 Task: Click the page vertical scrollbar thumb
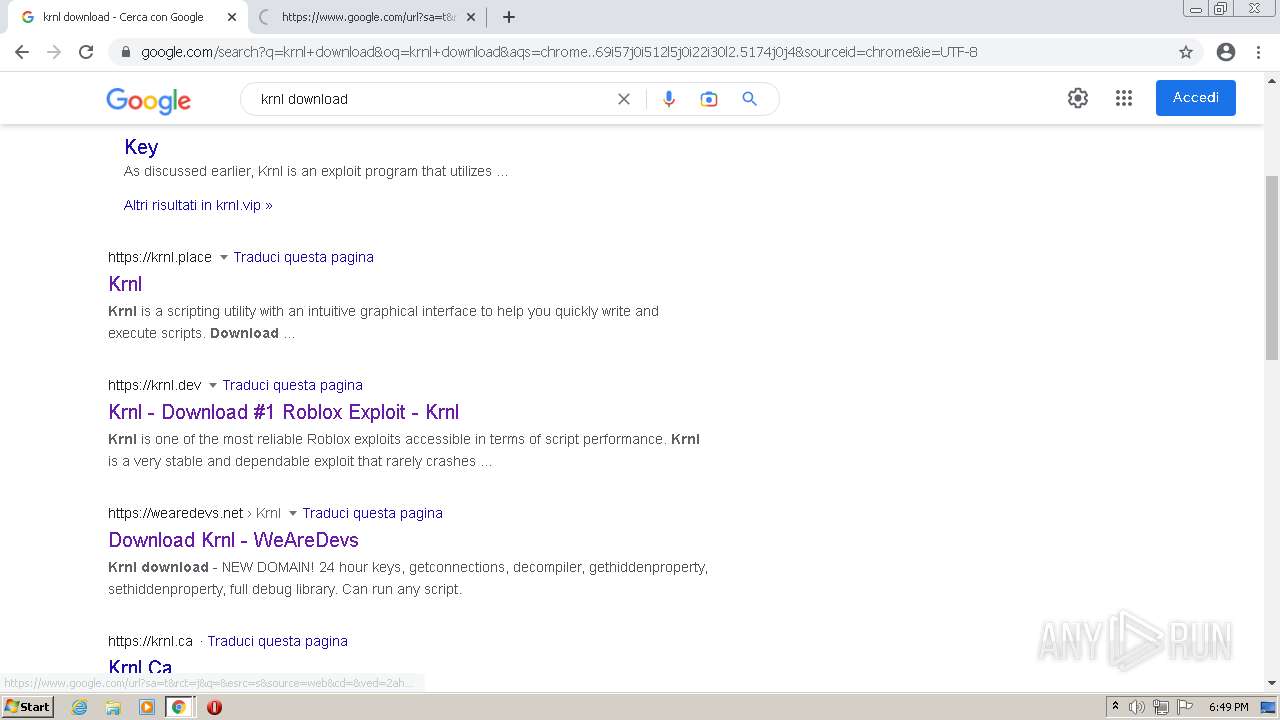(1272, 267)
